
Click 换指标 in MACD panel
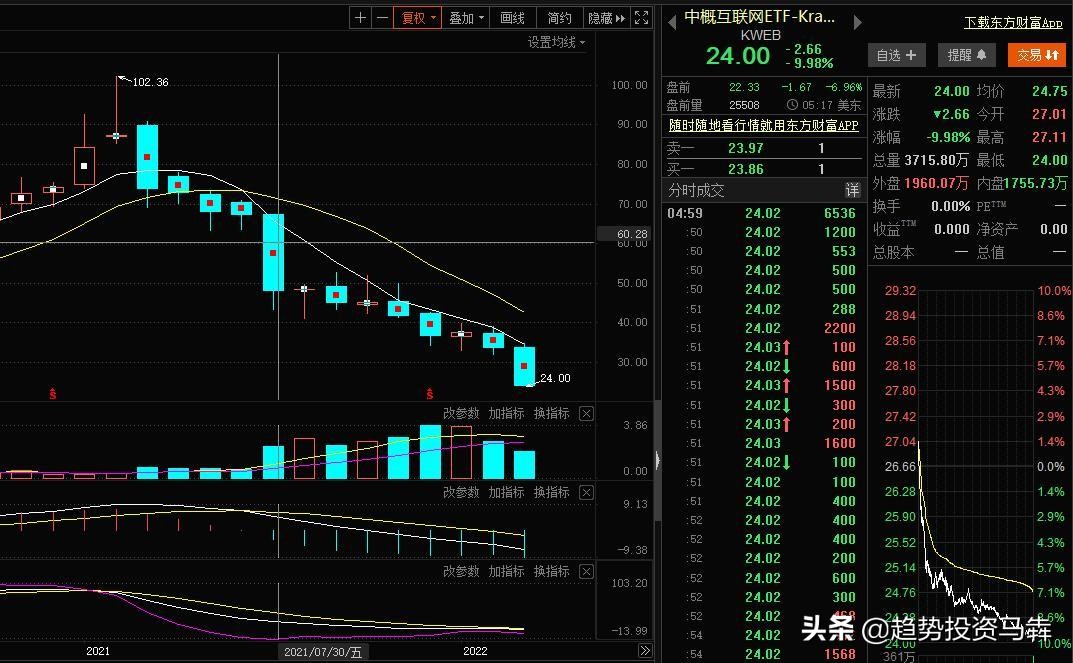tap(552, 492)
